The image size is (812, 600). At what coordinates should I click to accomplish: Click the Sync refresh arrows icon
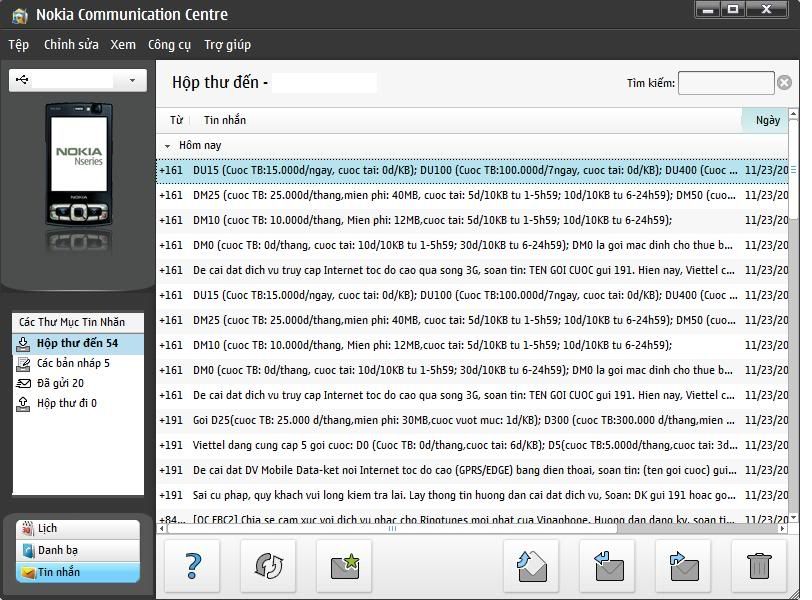pos(269,566)
